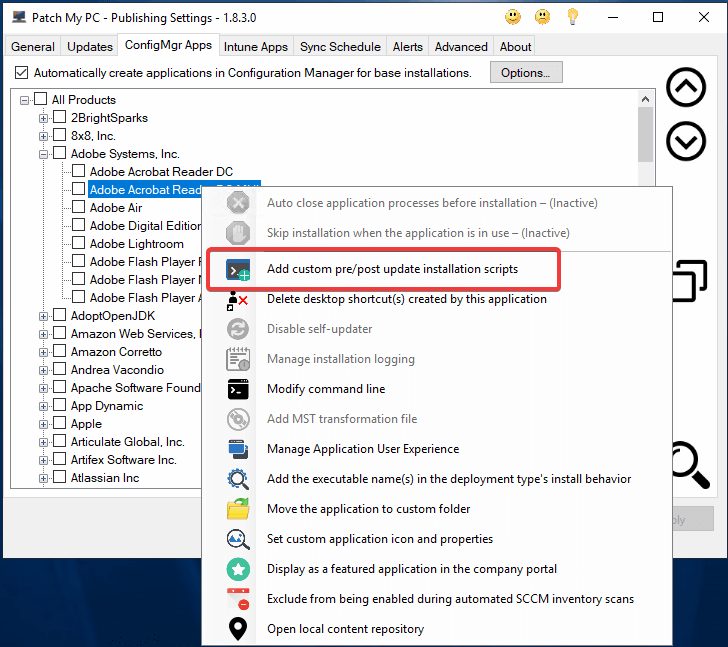Click the Patch My PC title bar icon

pos(19,17)
